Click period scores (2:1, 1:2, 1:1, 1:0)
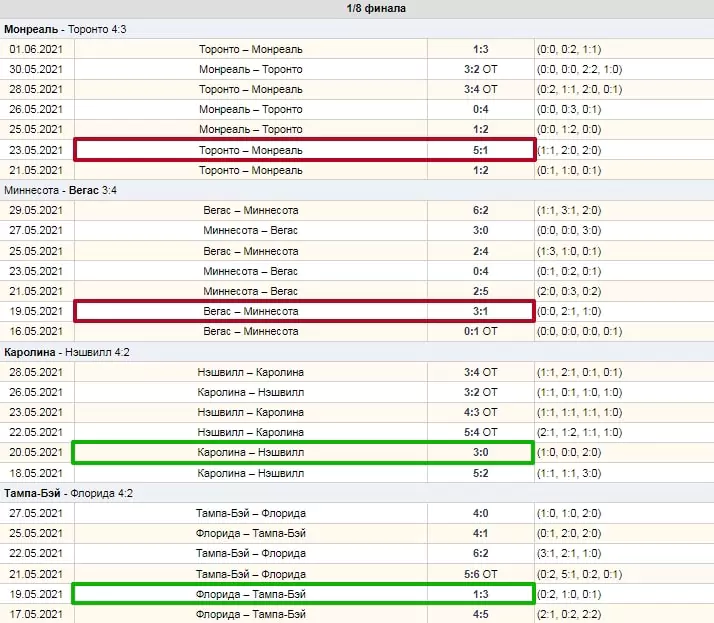 tap(579, 433)
